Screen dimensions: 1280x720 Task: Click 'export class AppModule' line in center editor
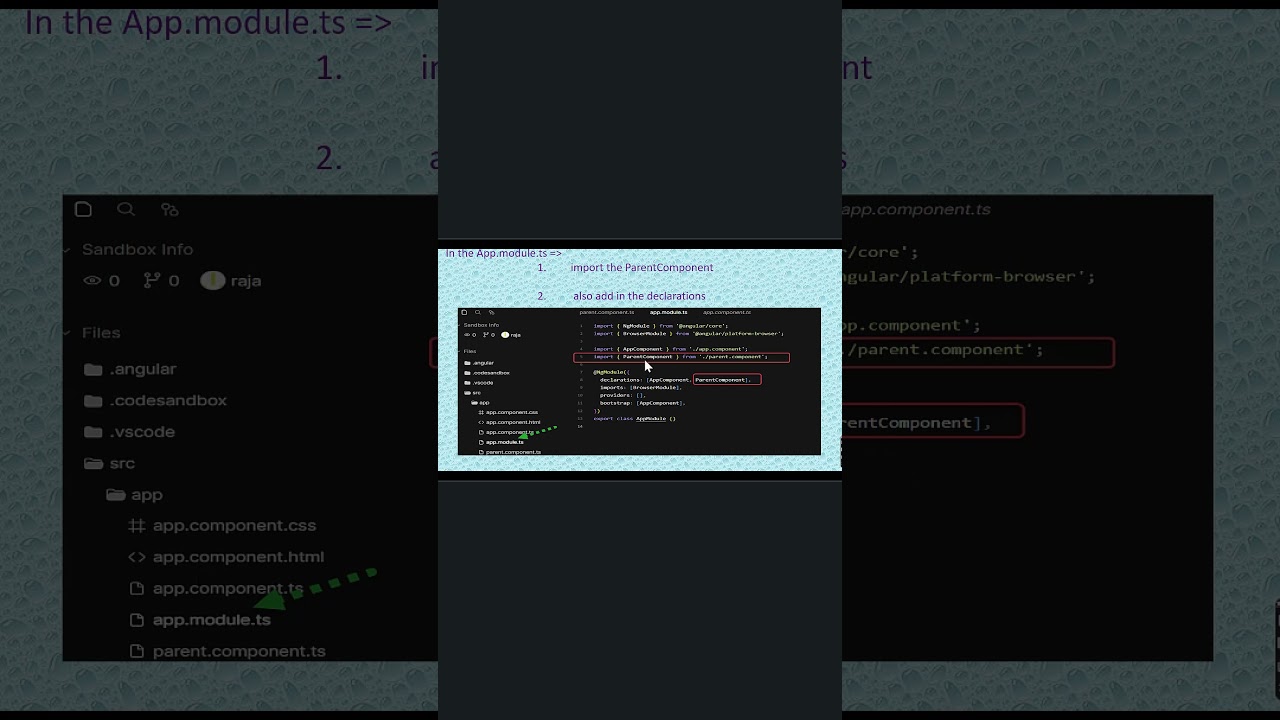coord(635,419)
